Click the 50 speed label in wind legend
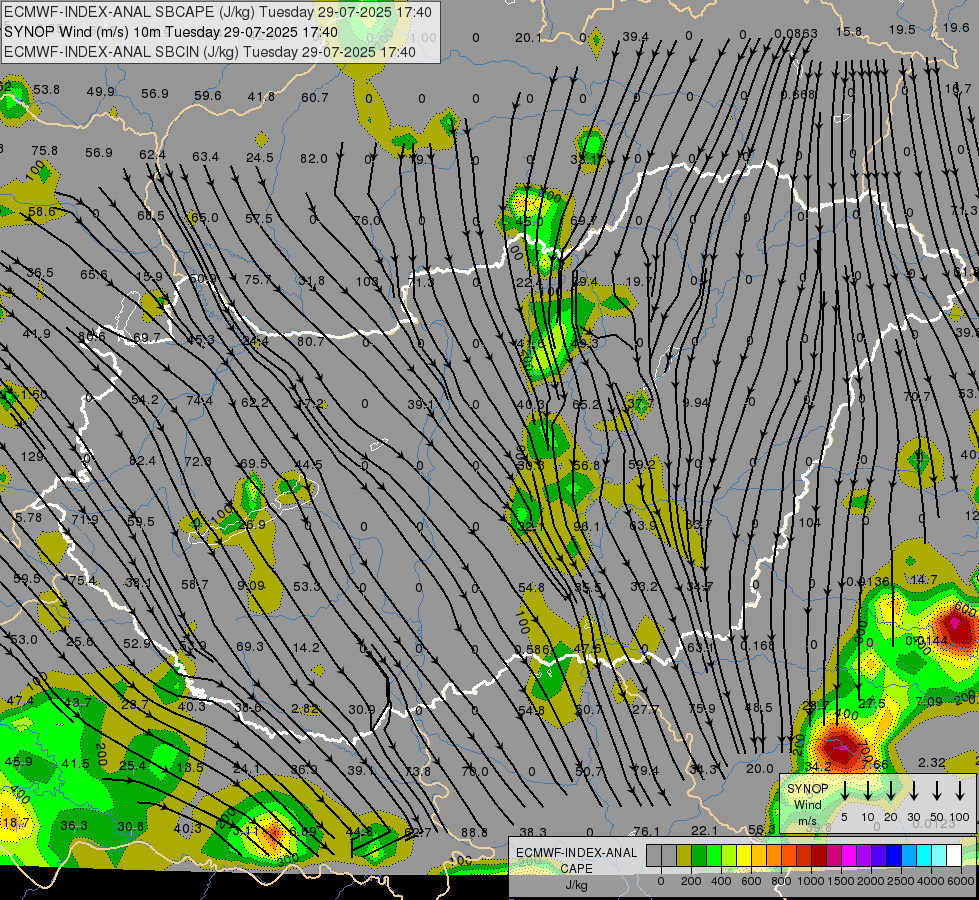The height and width of the screenshot is (900, 979). point(937,817)
